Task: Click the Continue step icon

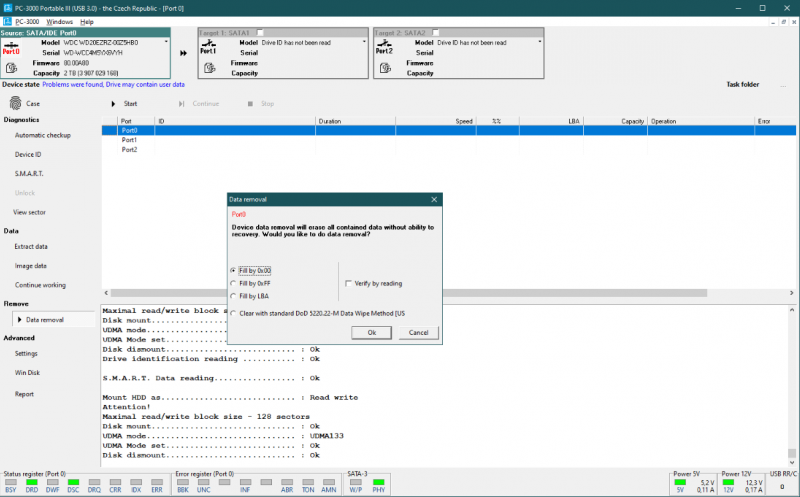Action: pos(181,104)
